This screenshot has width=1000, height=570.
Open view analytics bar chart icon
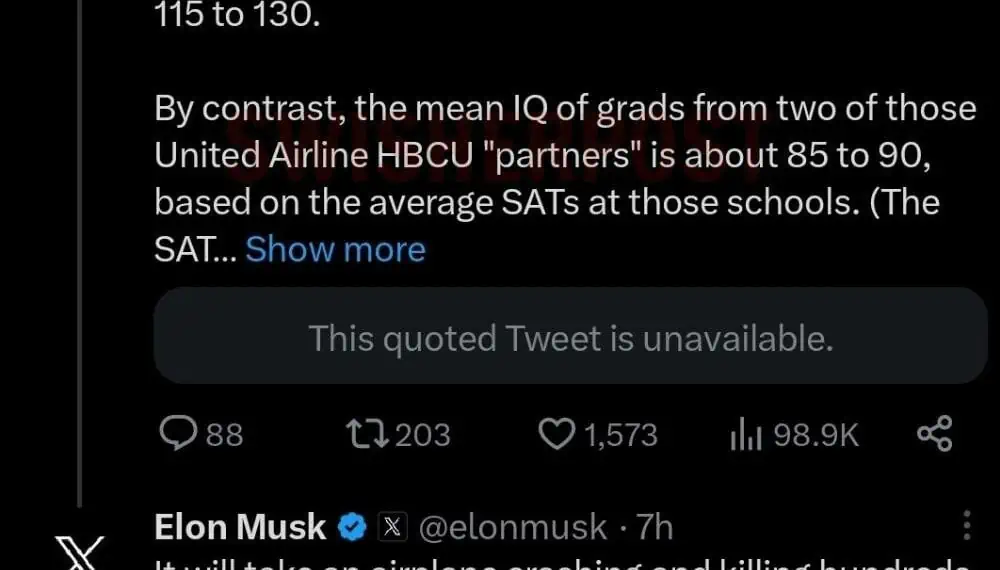[x=745, y=435]
